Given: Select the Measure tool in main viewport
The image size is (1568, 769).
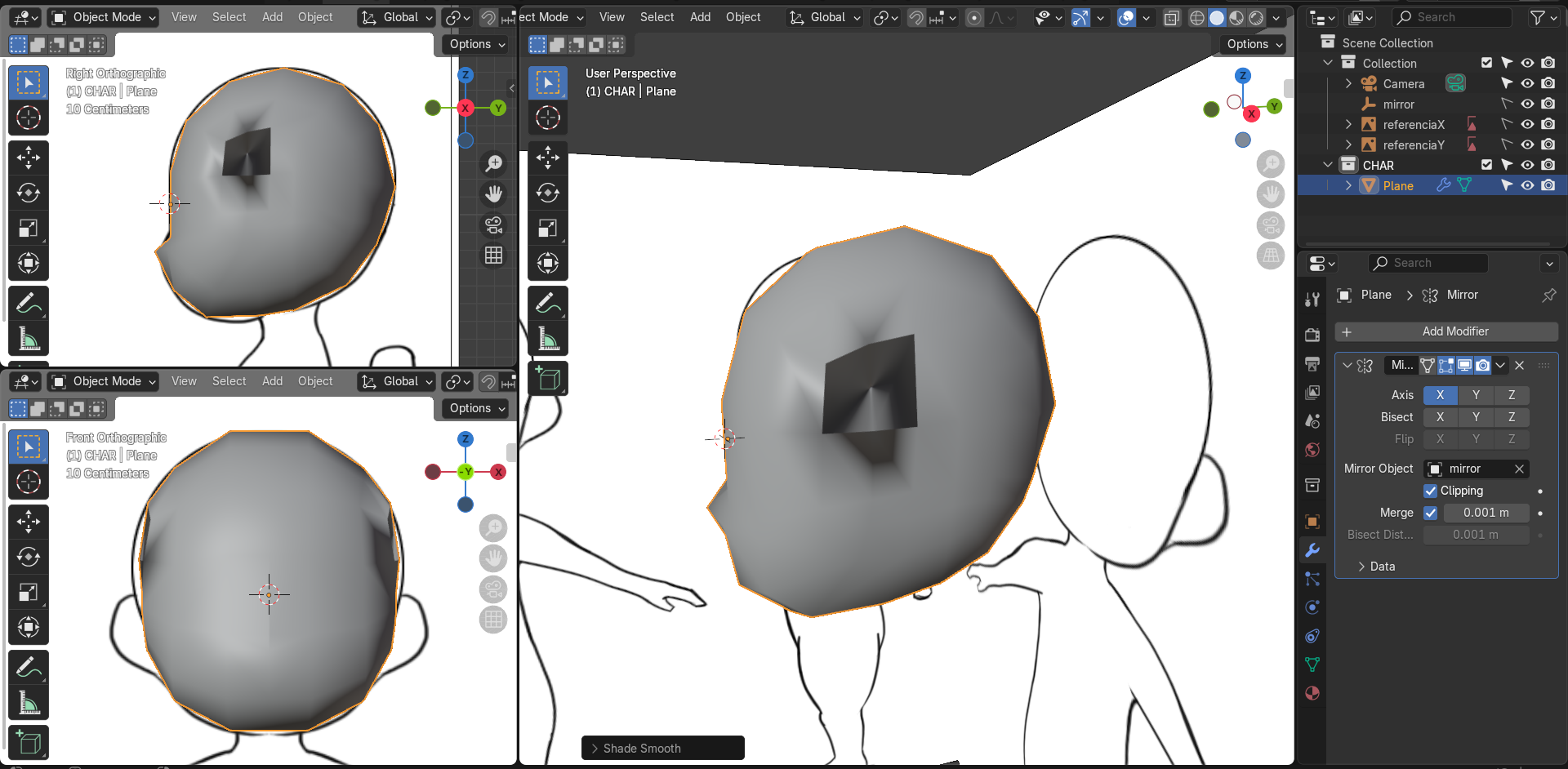Looking at the screenshot, I should coord(548,339).
